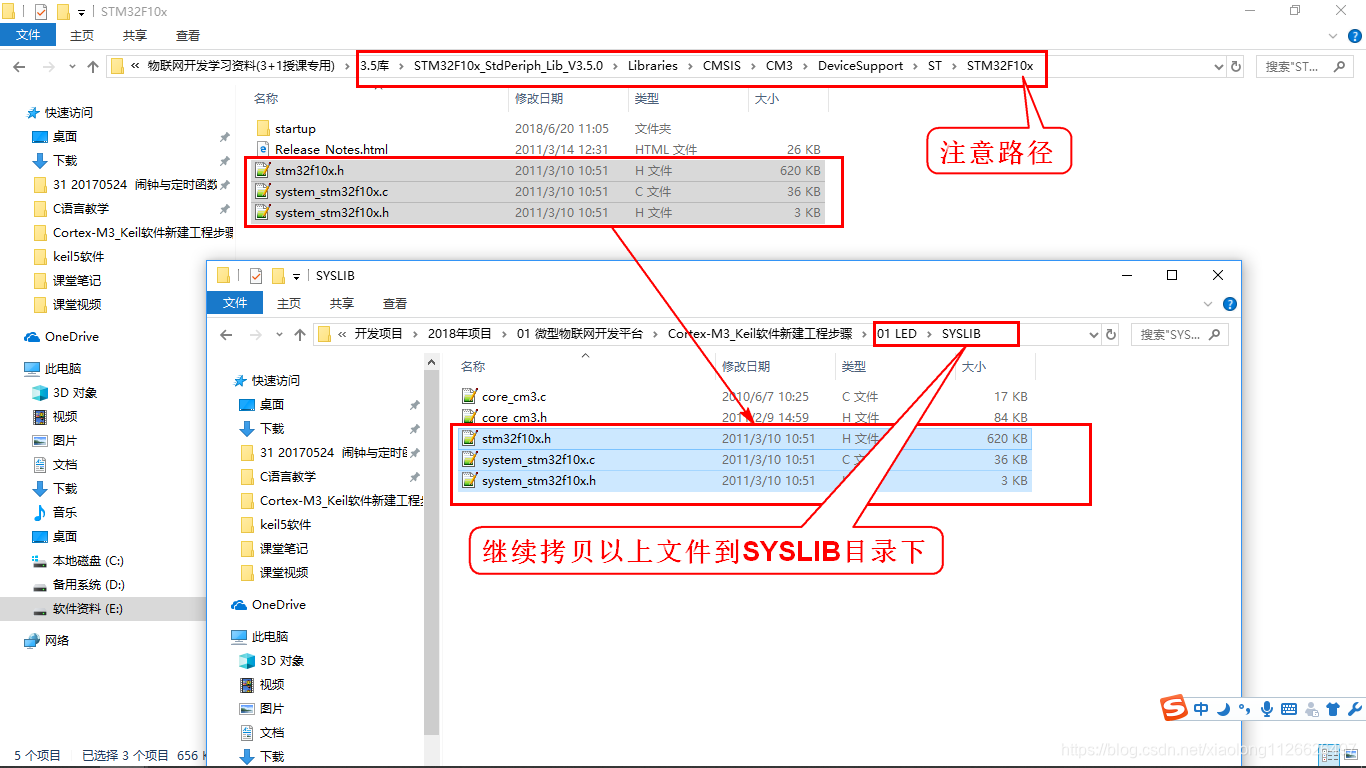Image resolution: width=1366 pixels, height=768 pixels.
Task: Open 快速访问 in STM32F10x navigation pane
Action: click(69, 113)
